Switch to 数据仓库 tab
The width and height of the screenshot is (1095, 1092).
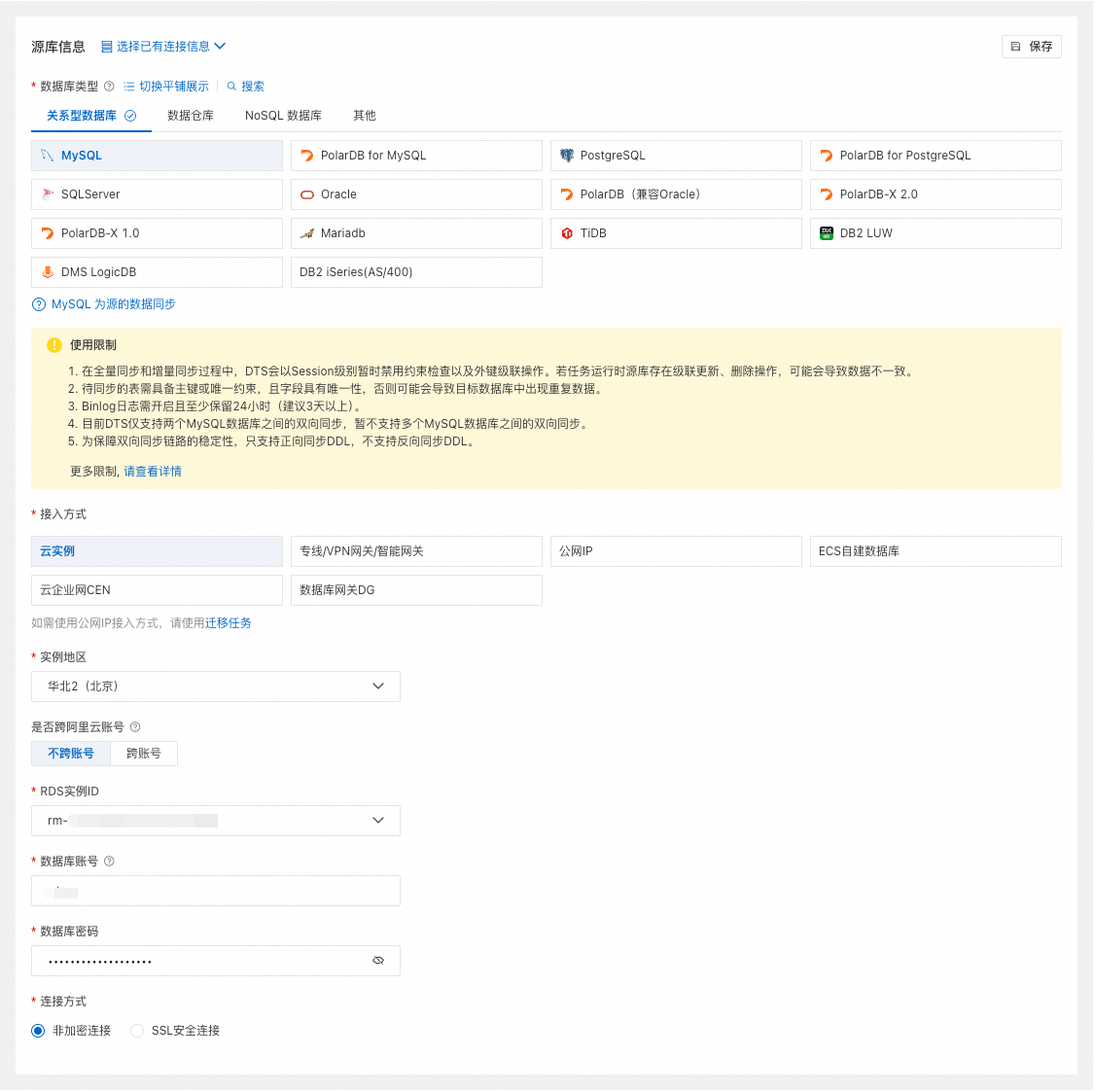(191, 116)
